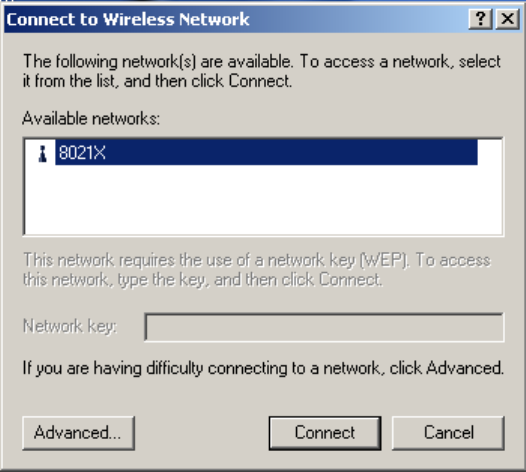The width and height of the screenshot is (526, 472).
Task: Dismiss the dialog with Cancel
Action: [448, 433]
